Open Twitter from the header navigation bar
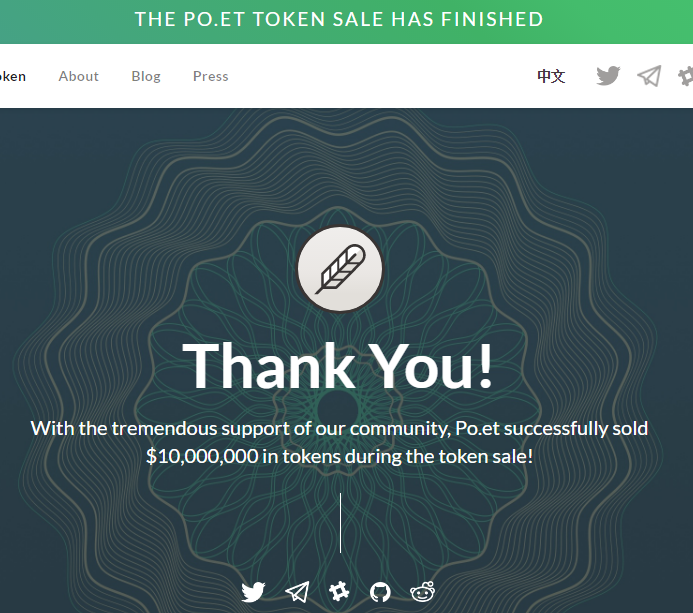Screen dimensions: 693x613 pos(608,76)
